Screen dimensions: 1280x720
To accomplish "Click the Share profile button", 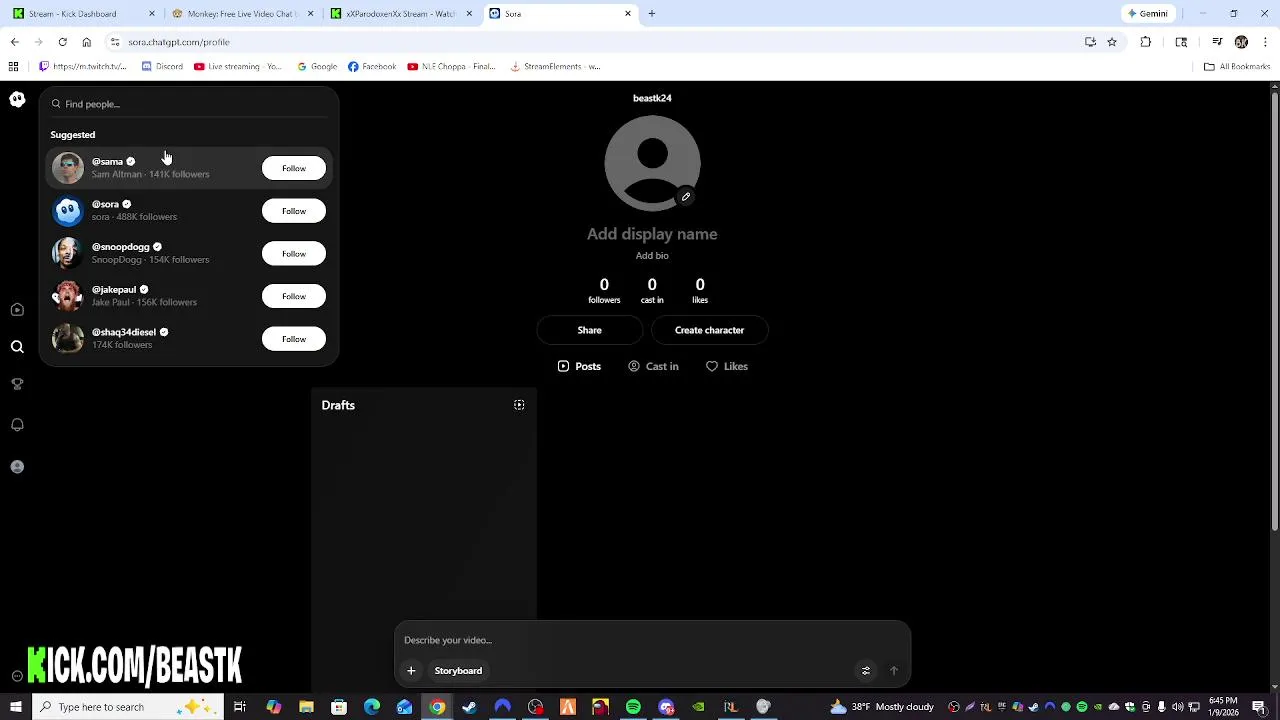I will pyautogui.click(x=590, y=330).
